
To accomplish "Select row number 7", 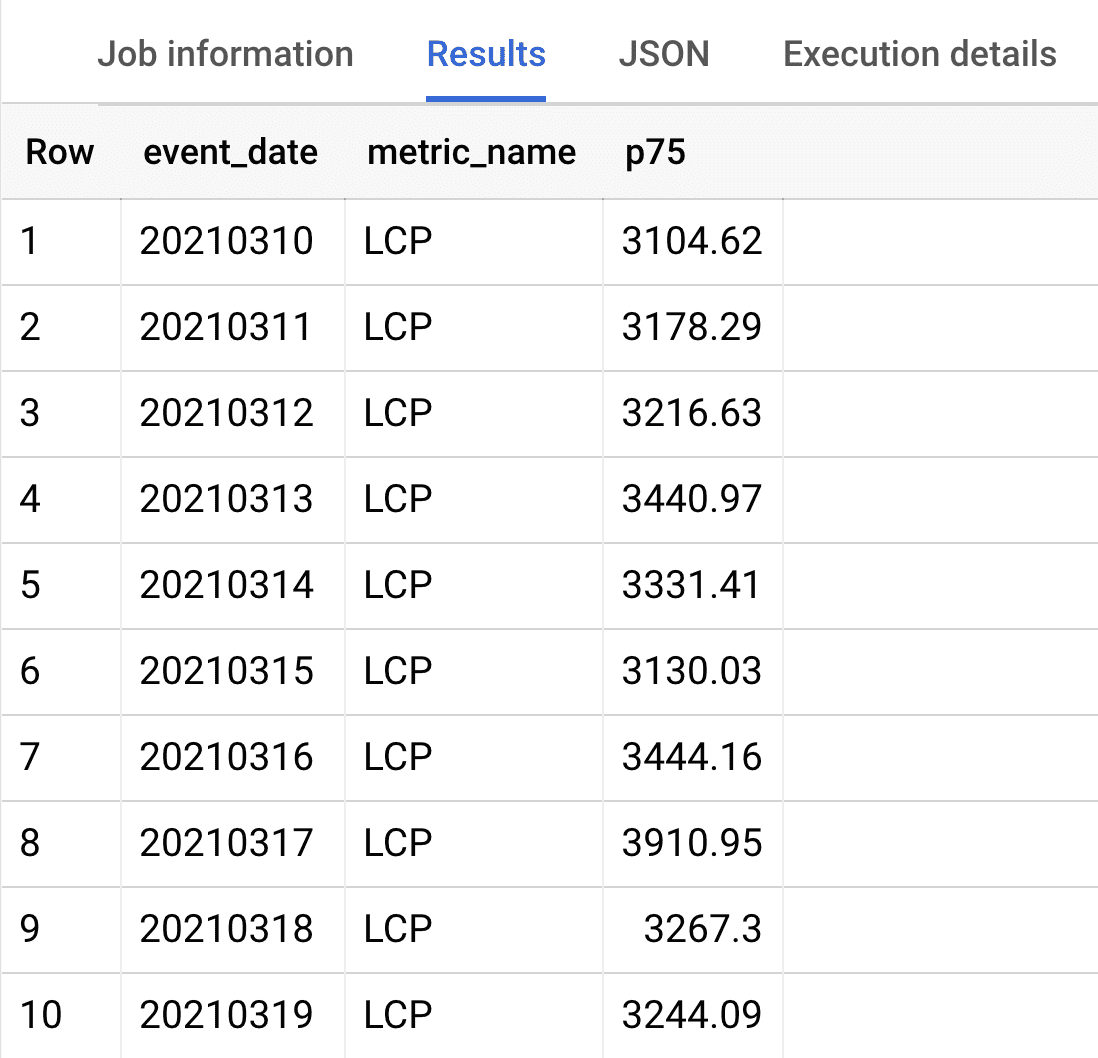I will pyautogui.click(x=55, y=758).
